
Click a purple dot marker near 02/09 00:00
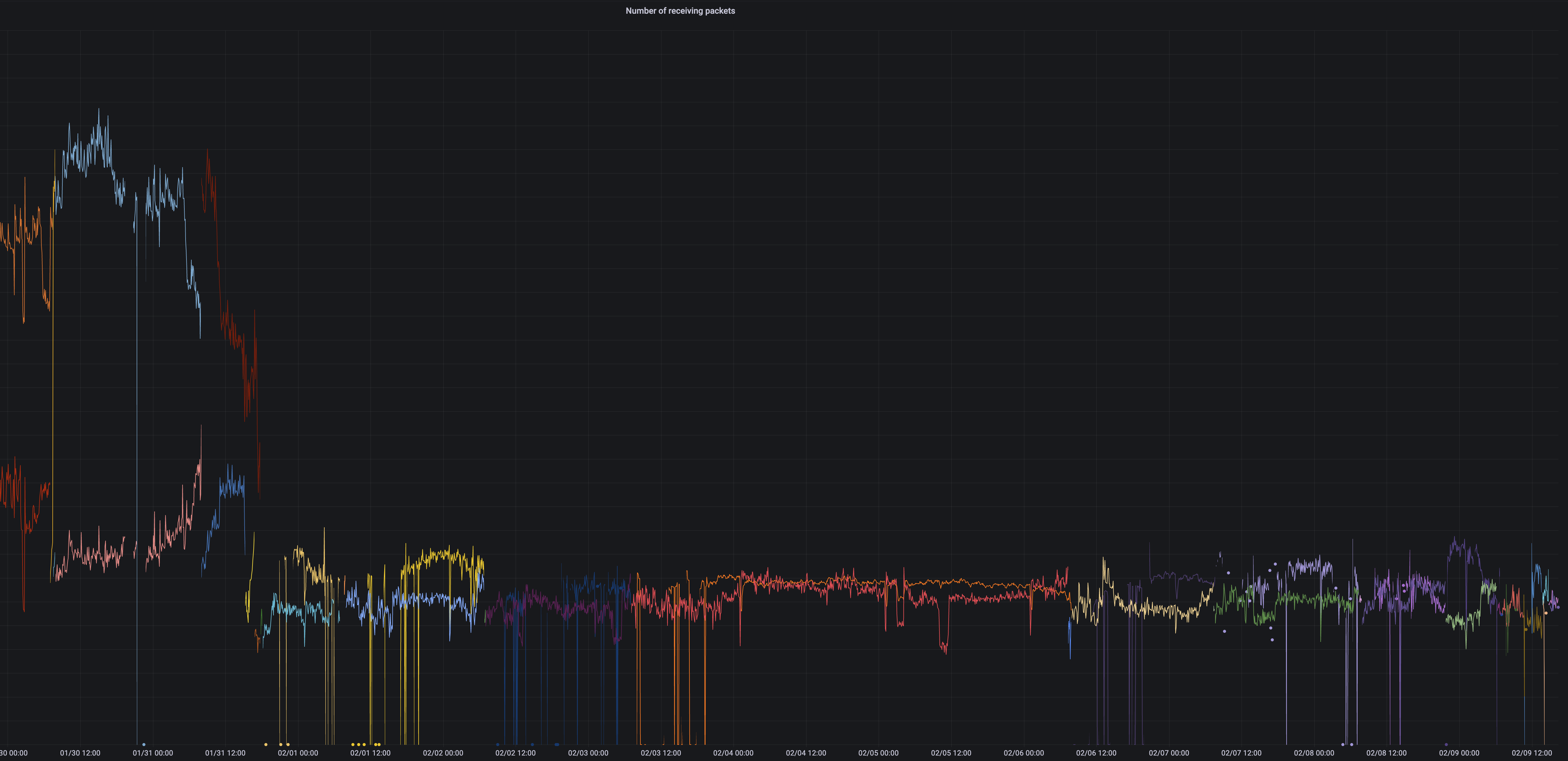tap(1448, 744)
